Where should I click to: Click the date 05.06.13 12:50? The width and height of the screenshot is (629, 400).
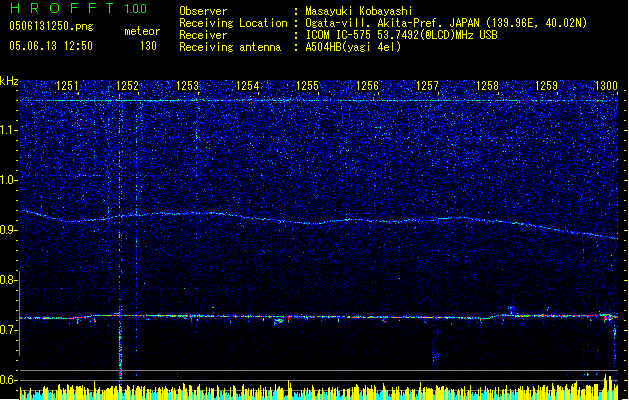[51, 46]
